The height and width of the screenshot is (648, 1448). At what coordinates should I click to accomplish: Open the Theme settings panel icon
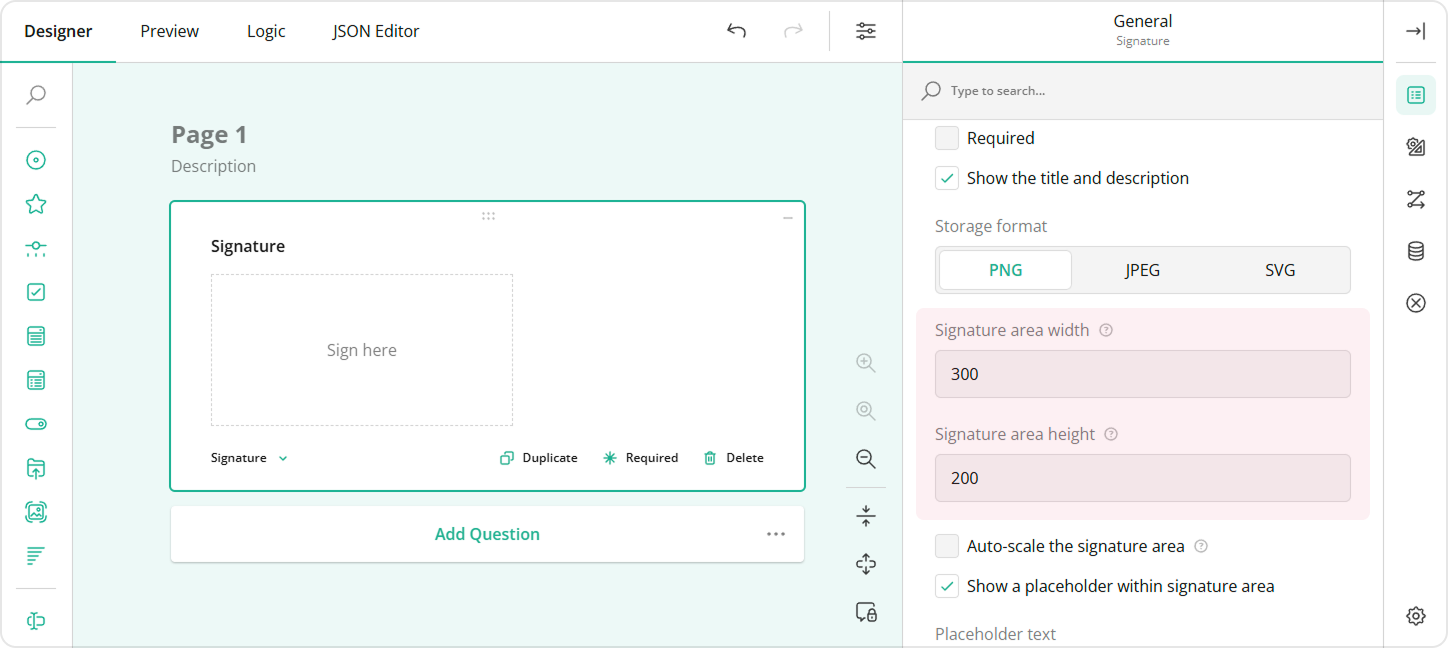[1416, 147]
